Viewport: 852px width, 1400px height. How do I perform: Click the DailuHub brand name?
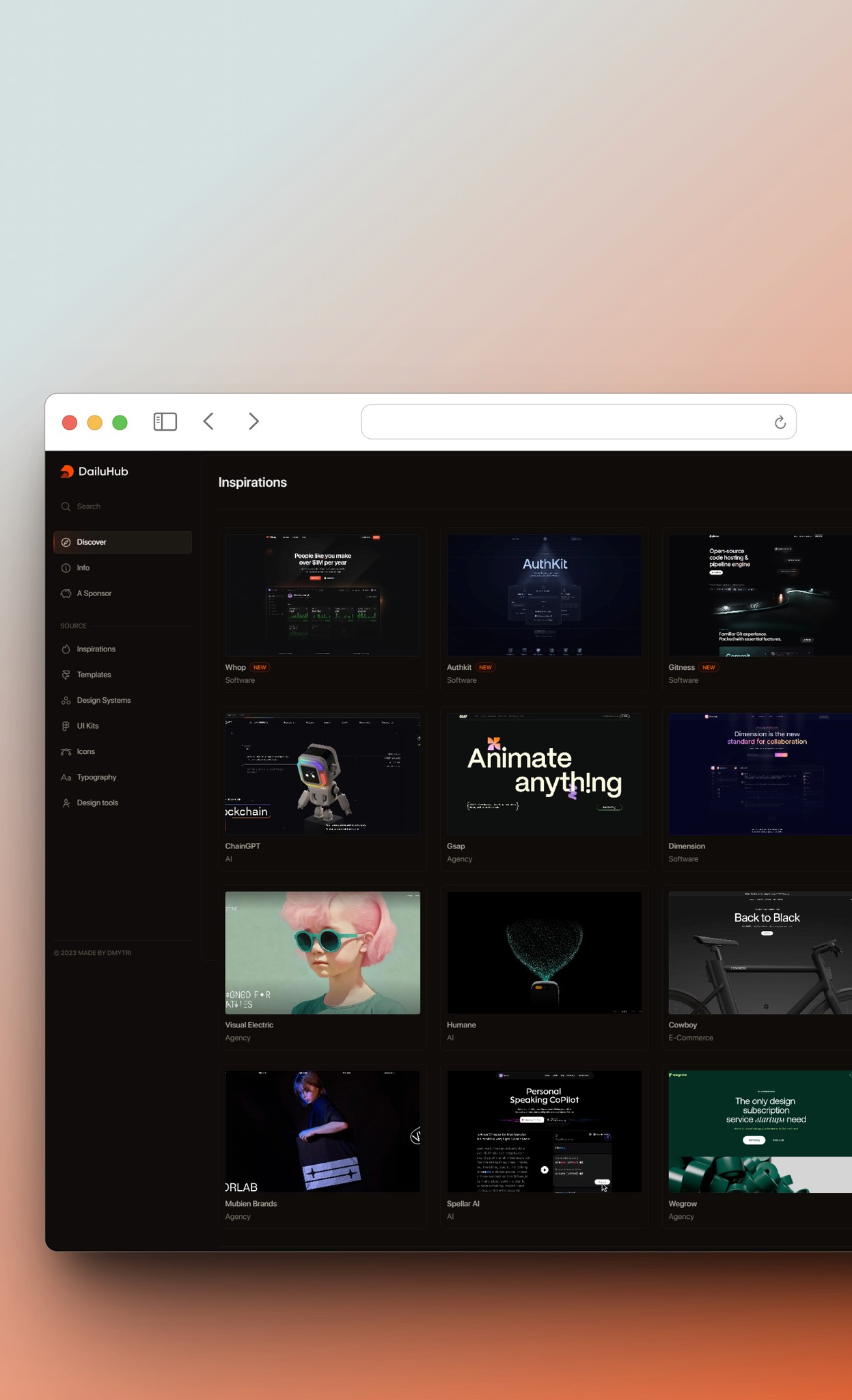[x=103, y=472]
